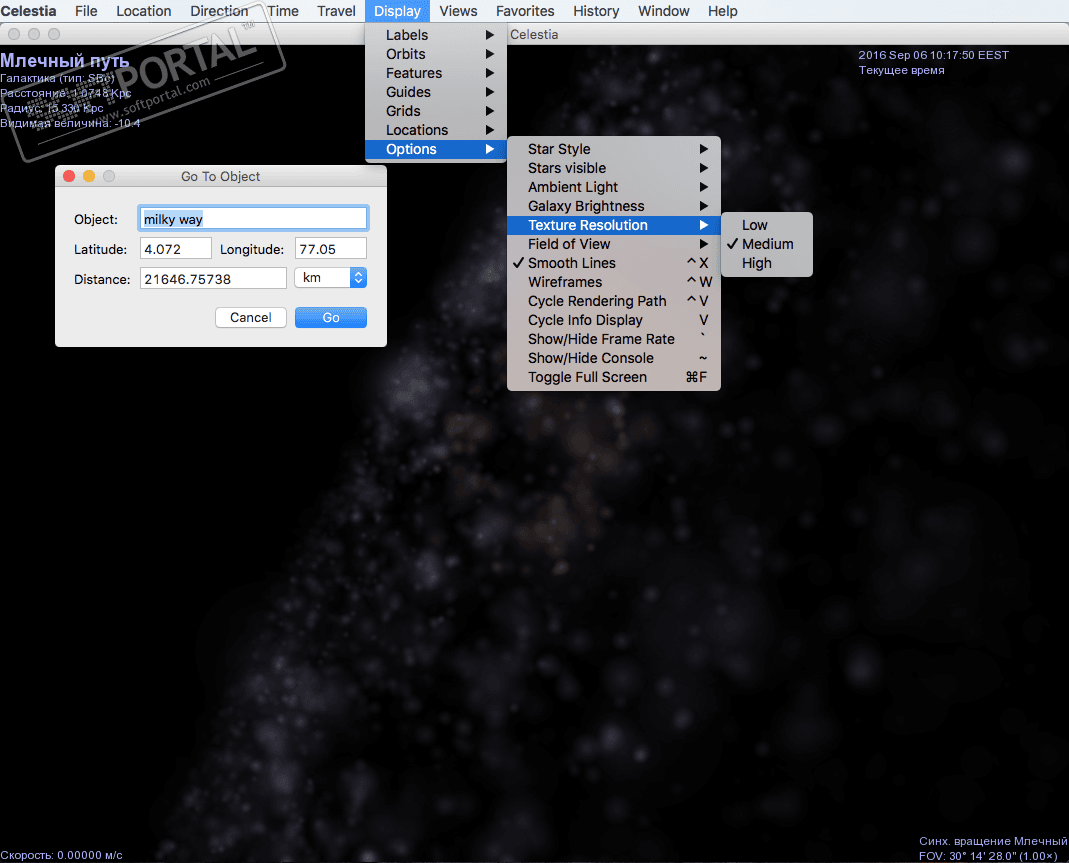Click the Latitude input field
1069x863 pixels.
click(176, 249)
